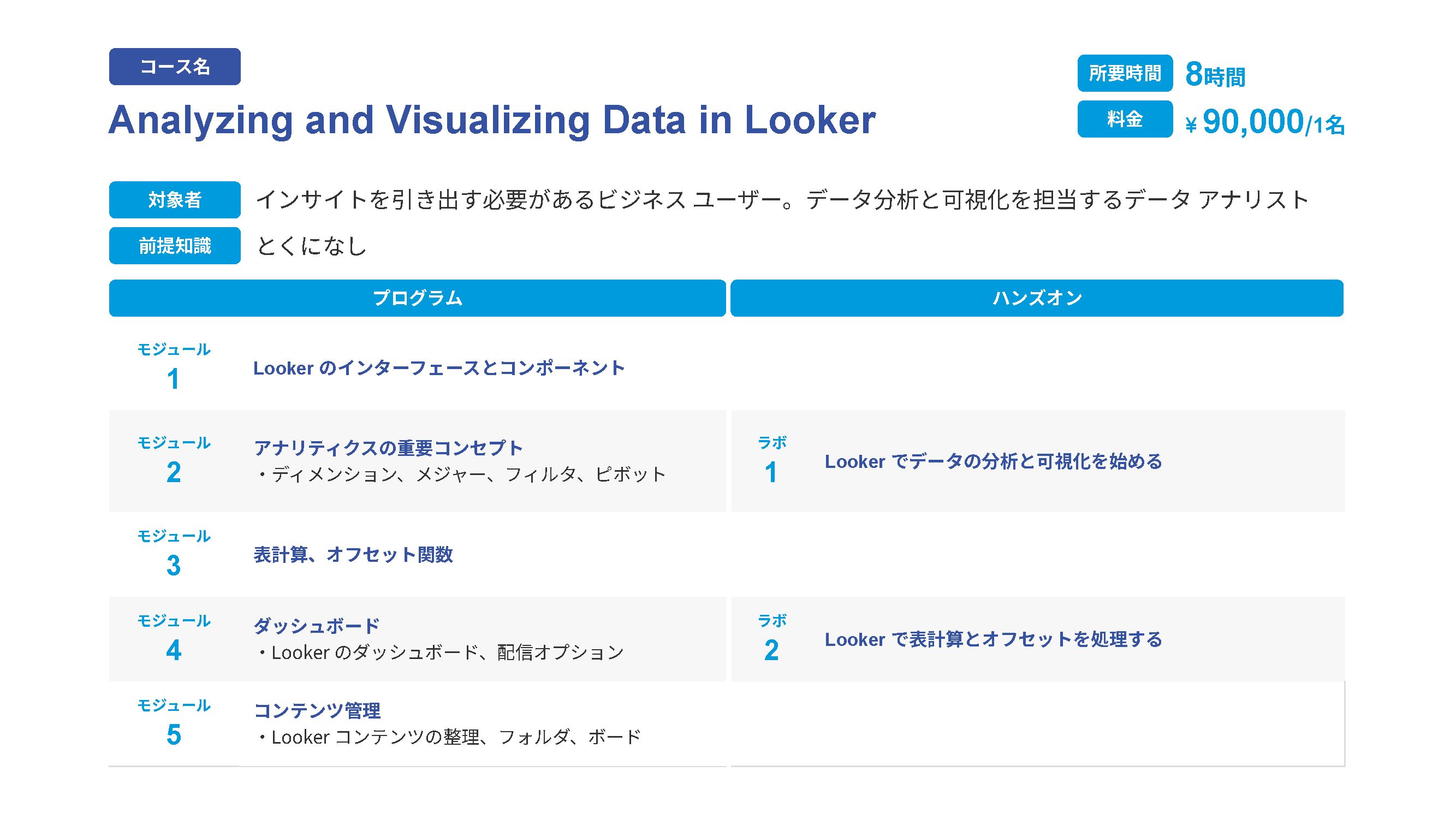
Task: Click the 所要時間 badge
Action: tap(1124, 74)
